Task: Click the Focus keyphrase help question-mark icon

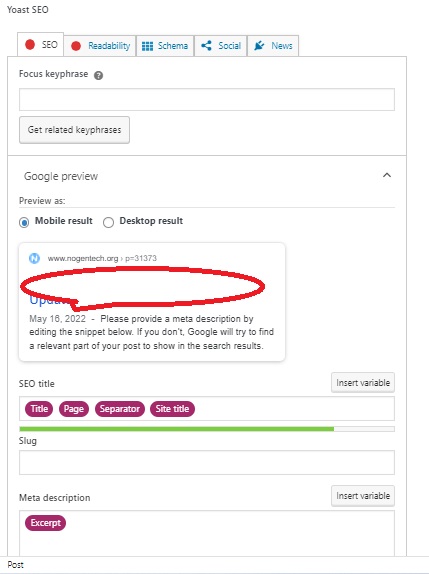Action: pyautogui.click(x=98, y=75)
